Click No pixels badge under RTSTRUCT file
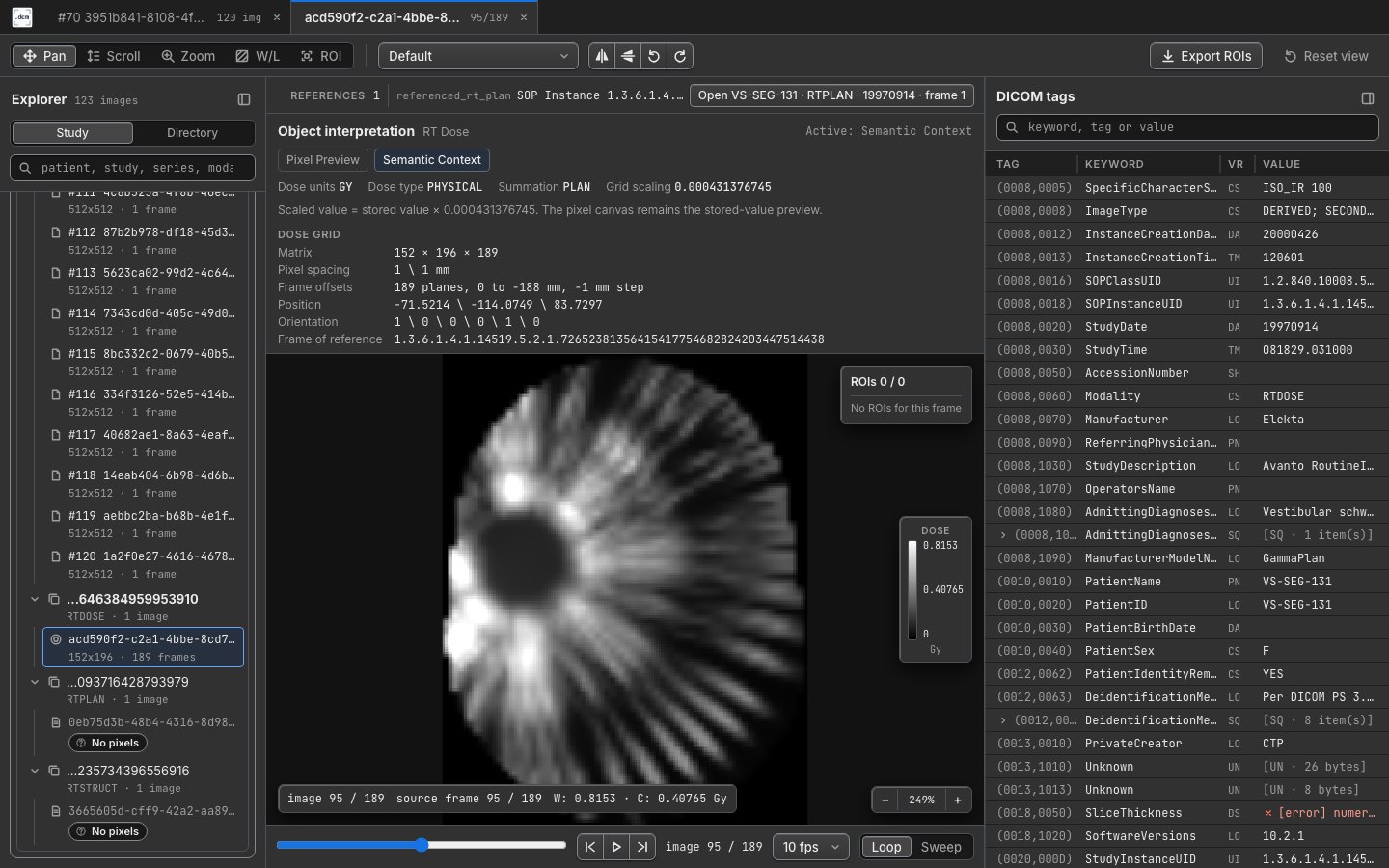1389x868 pixels. pos(108,831)
